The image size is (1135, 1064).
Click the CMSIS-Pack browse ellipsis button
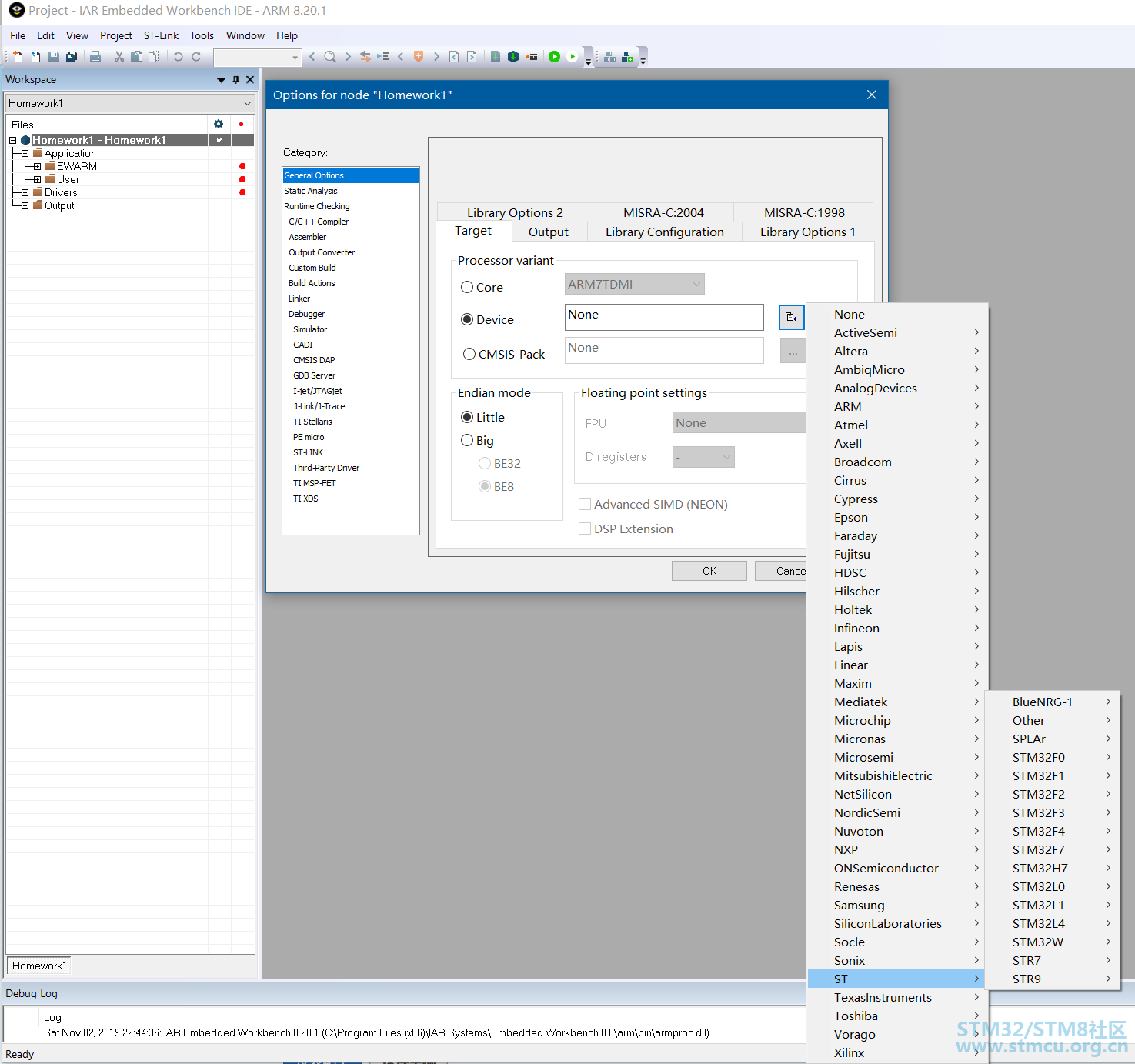[793, 351]
